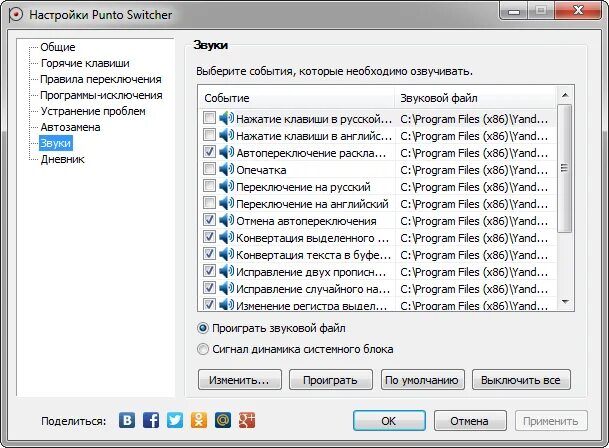Click scrollbar up arrow in events list

[x=565, y=95]
